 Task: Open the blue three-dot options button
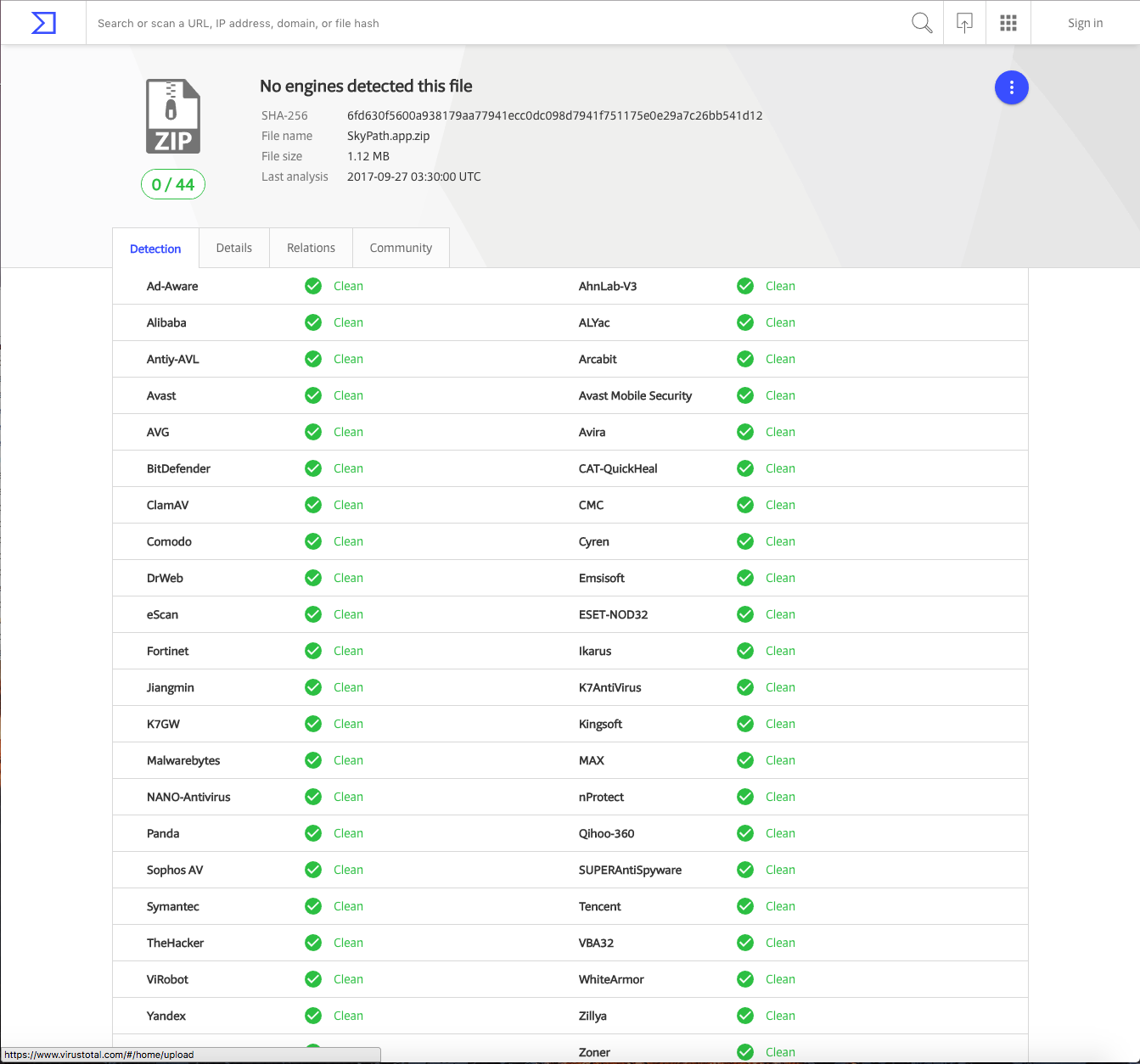(x=1011, y=87)
